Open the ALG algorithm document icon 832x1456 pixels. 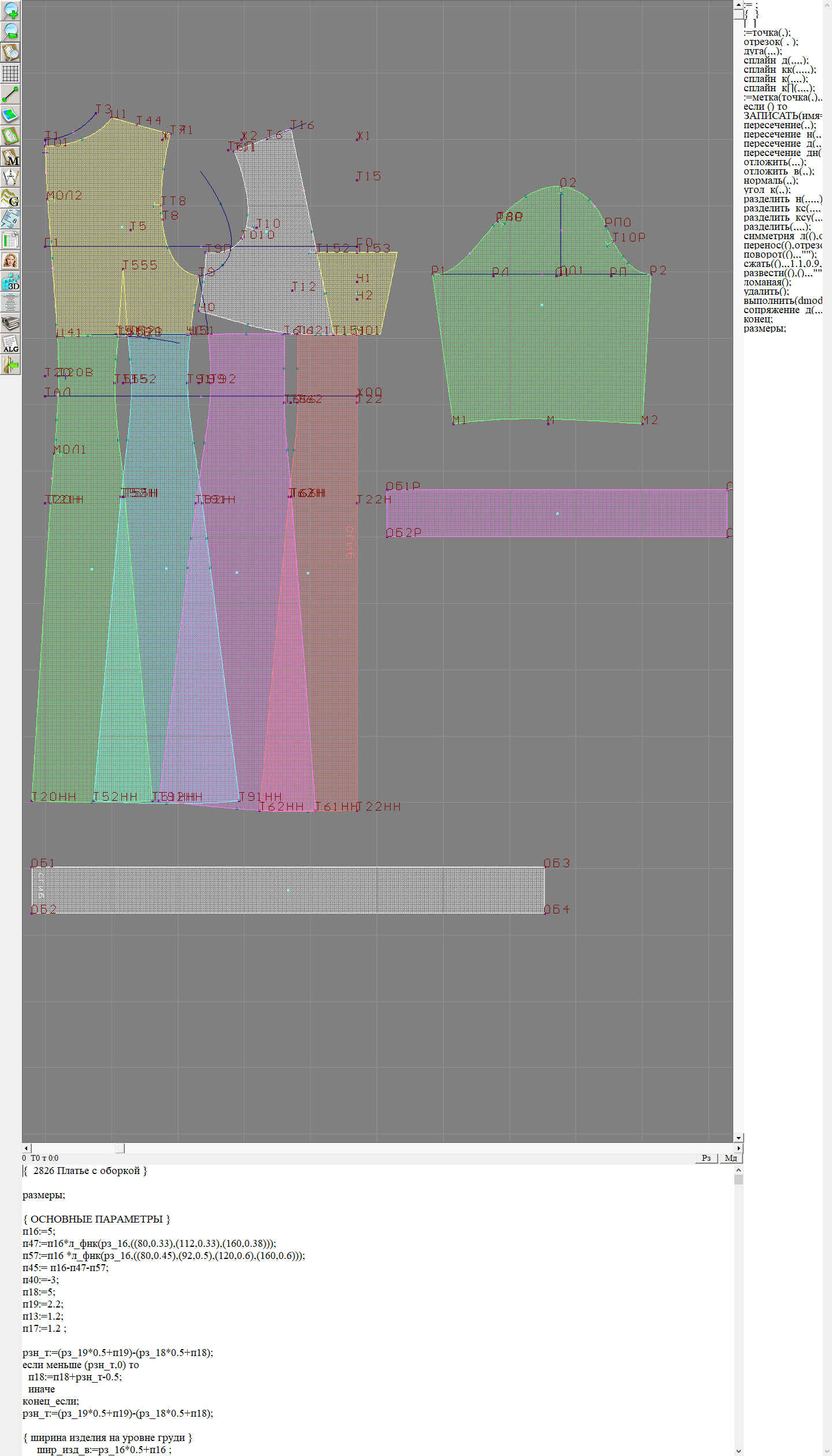10,343
